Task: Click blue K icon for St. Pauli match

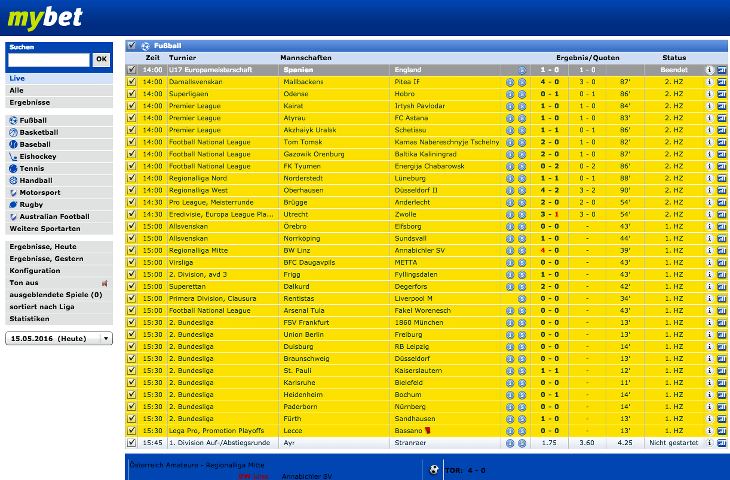Action: tap(522, 371)
